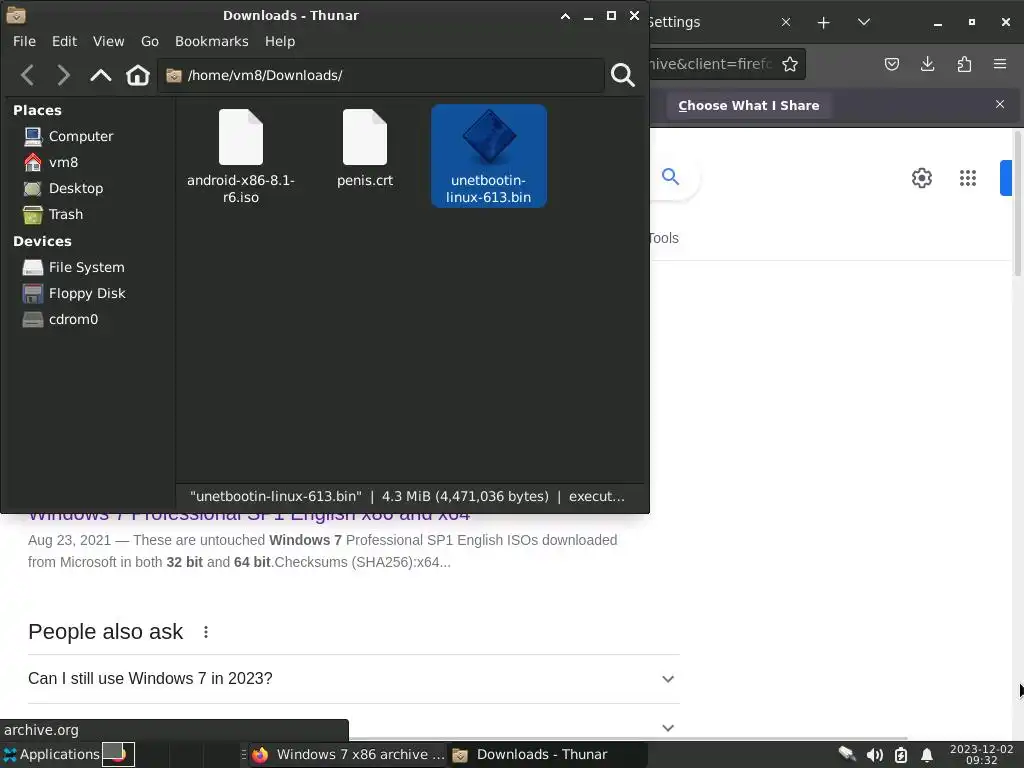The height and width of the screenshot is (768, 1024).
Task: Open the volume speaker tray icon
Action: coord(874,755)
